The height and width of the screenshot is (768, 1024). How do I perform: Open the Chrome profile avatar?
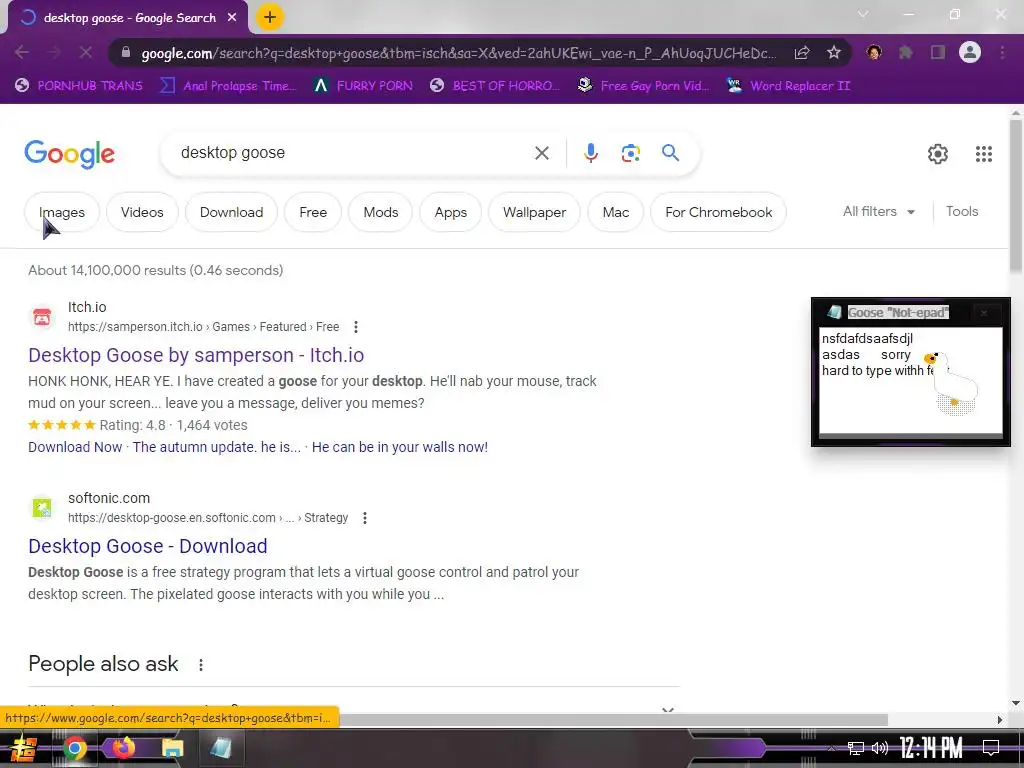pos(970,52)
